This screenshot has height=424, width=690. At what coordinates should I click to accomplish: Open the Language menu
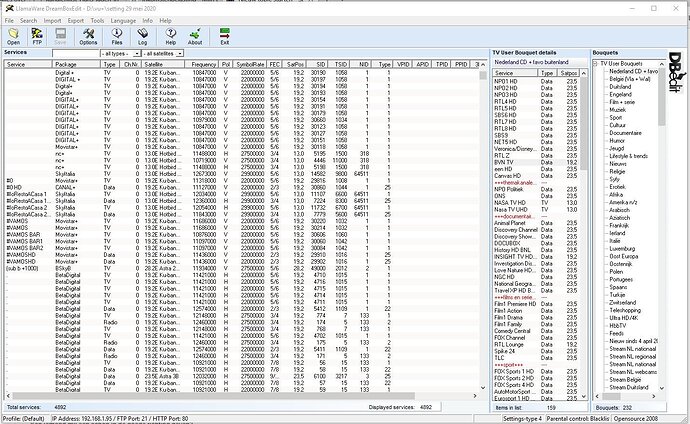(x=123, y=21)
